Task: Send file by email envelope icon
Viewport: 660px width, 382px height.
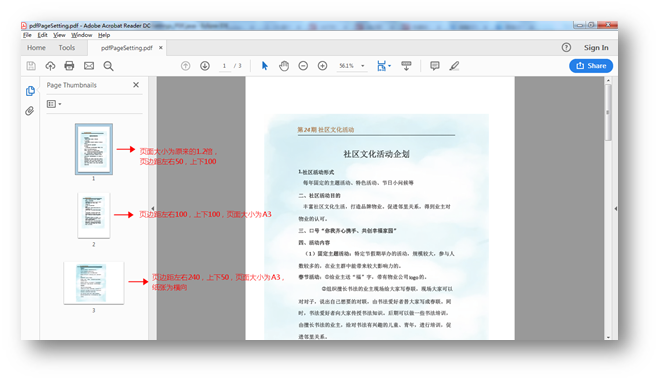Action: coord(89,66)
